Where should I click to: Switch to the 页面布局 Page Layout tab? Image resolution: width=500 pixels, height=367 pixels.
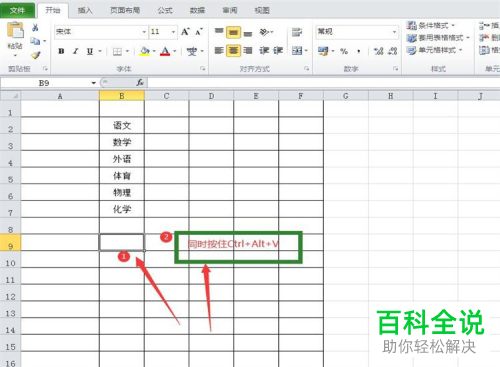[125, 10]
